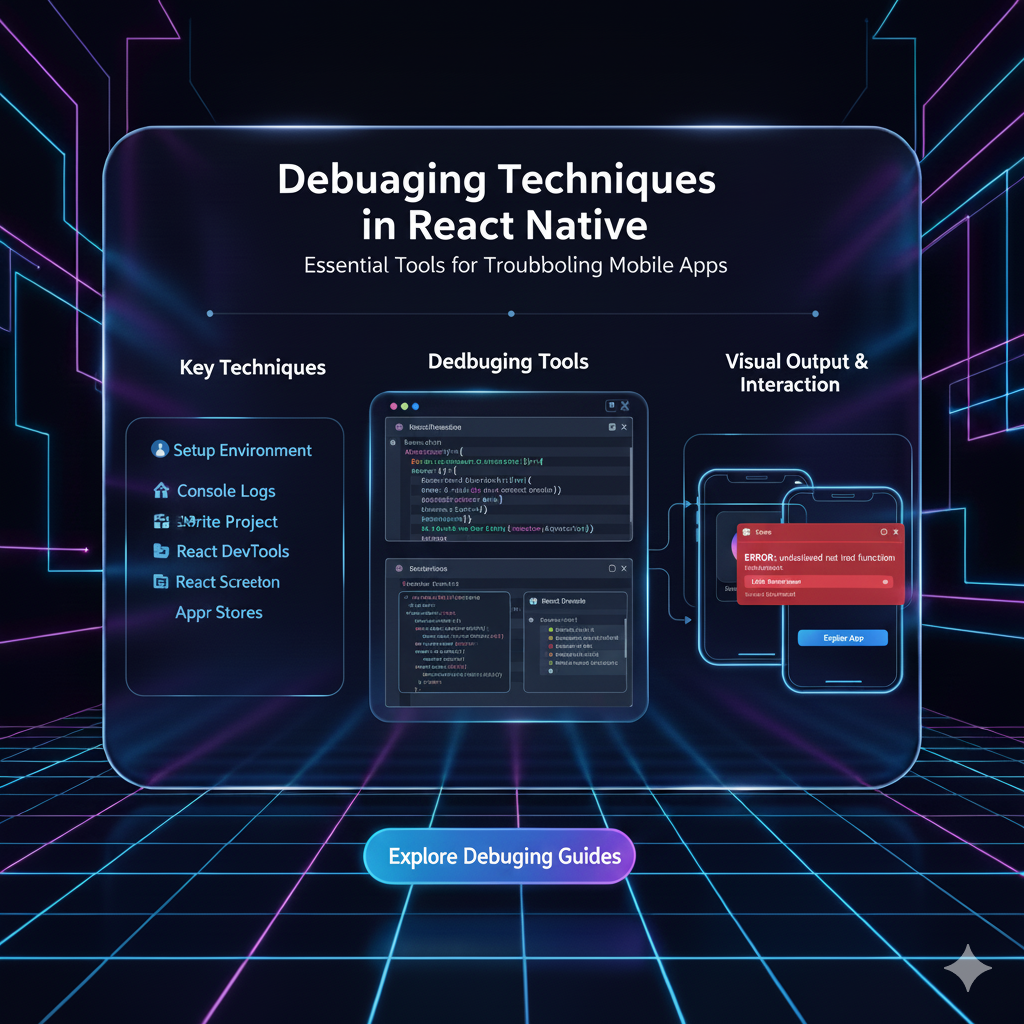Image resolution: width=1024 pixels, height=1024 pixels.
Task: Switch to the ReactInspection tab
Action: click(x=434, y=427)
